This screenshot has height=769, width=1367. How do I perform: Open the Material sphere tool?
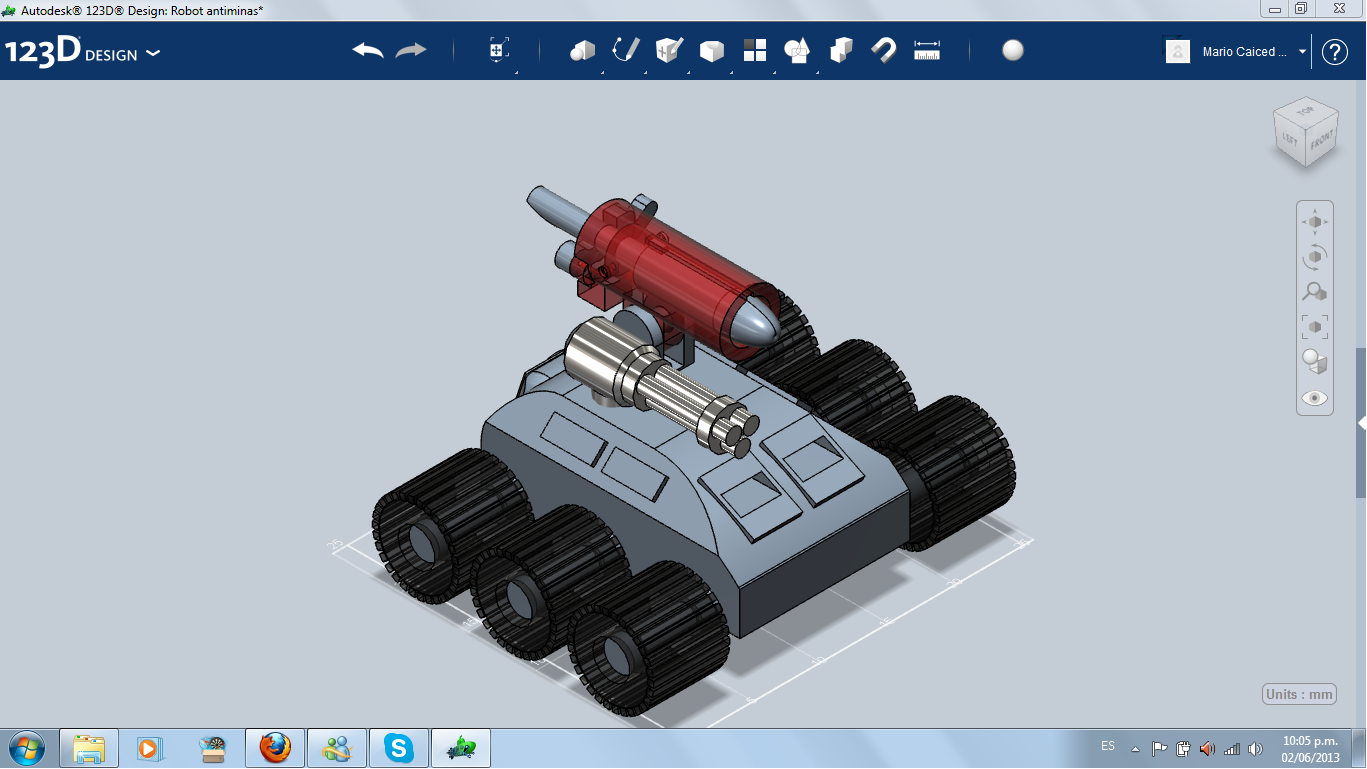[1013, 50]
